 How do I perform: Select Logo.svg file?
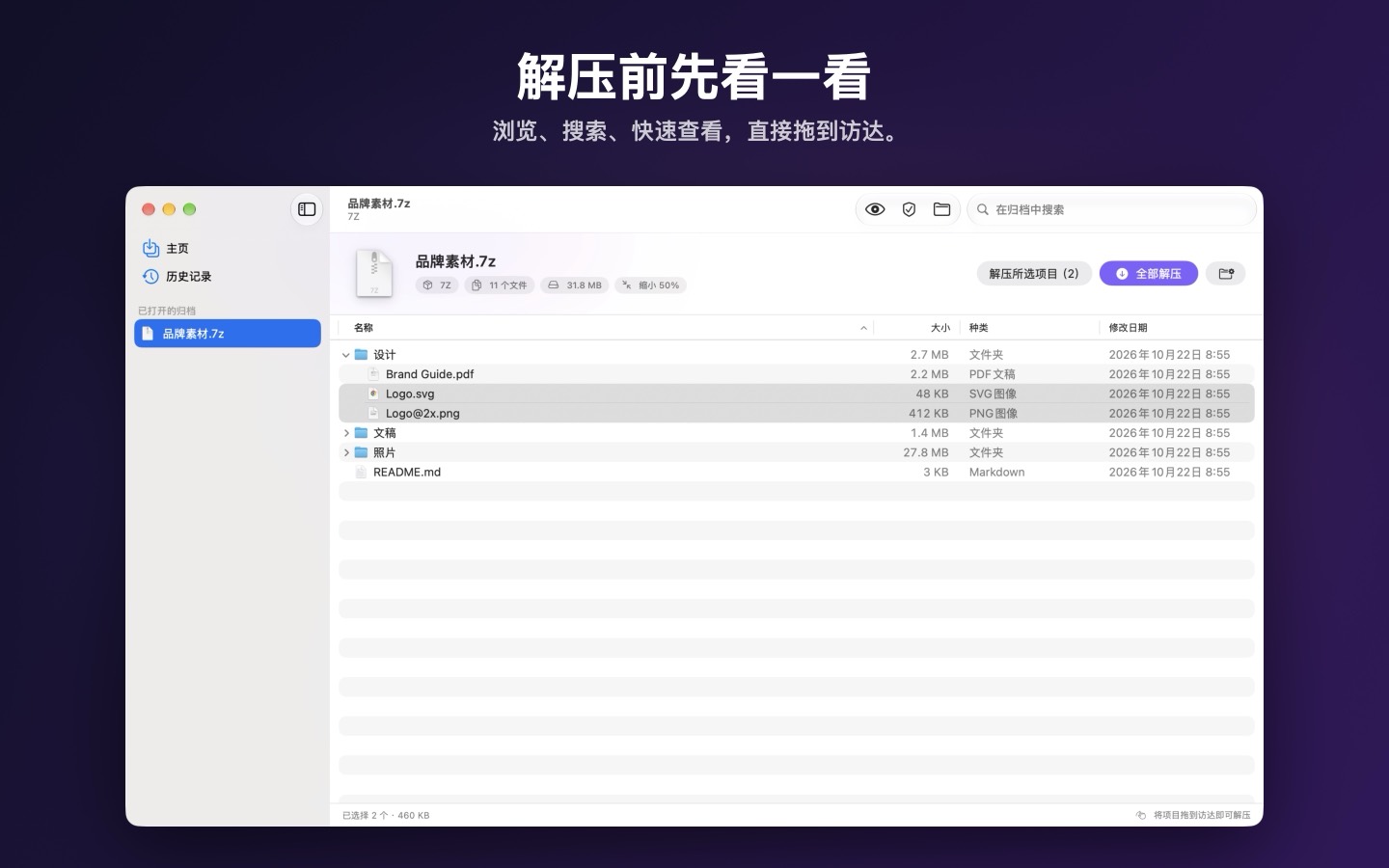pyautogui.click(x=797, y=393)
